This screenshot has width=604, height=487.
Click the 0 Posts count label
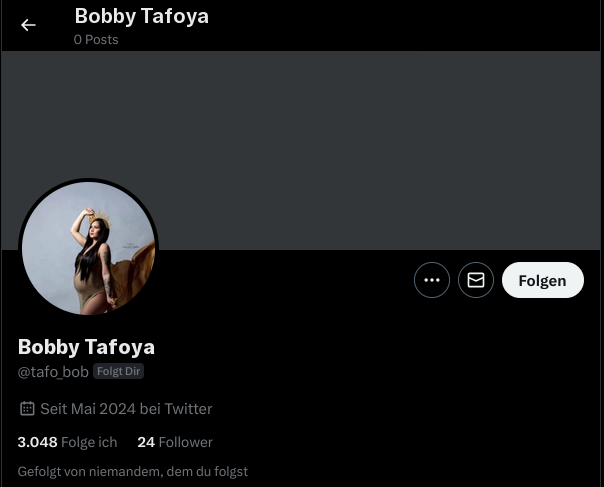point(96,40)
